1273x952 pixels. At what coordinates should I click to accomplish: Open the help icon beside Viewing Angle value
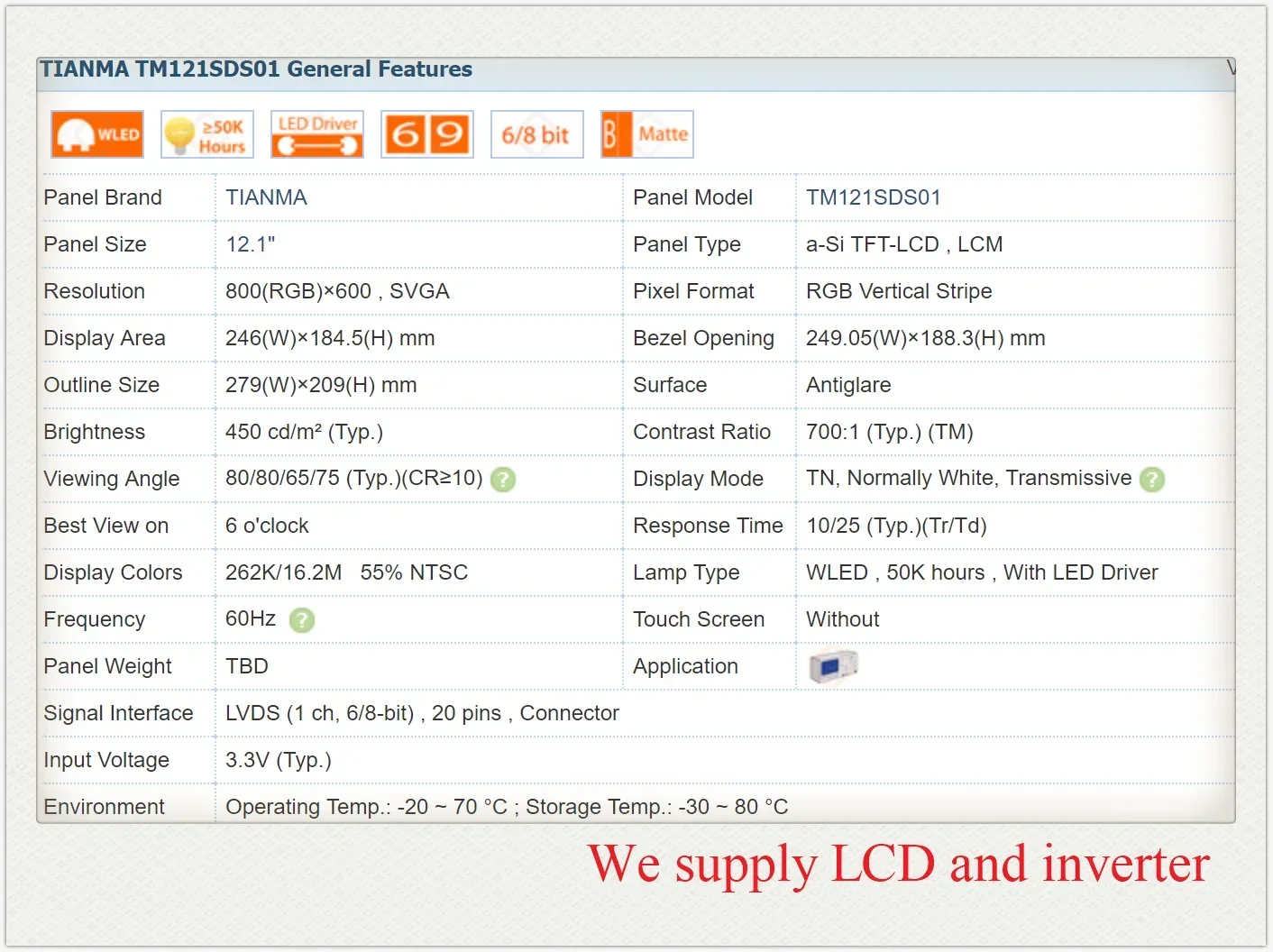(503, 480)
